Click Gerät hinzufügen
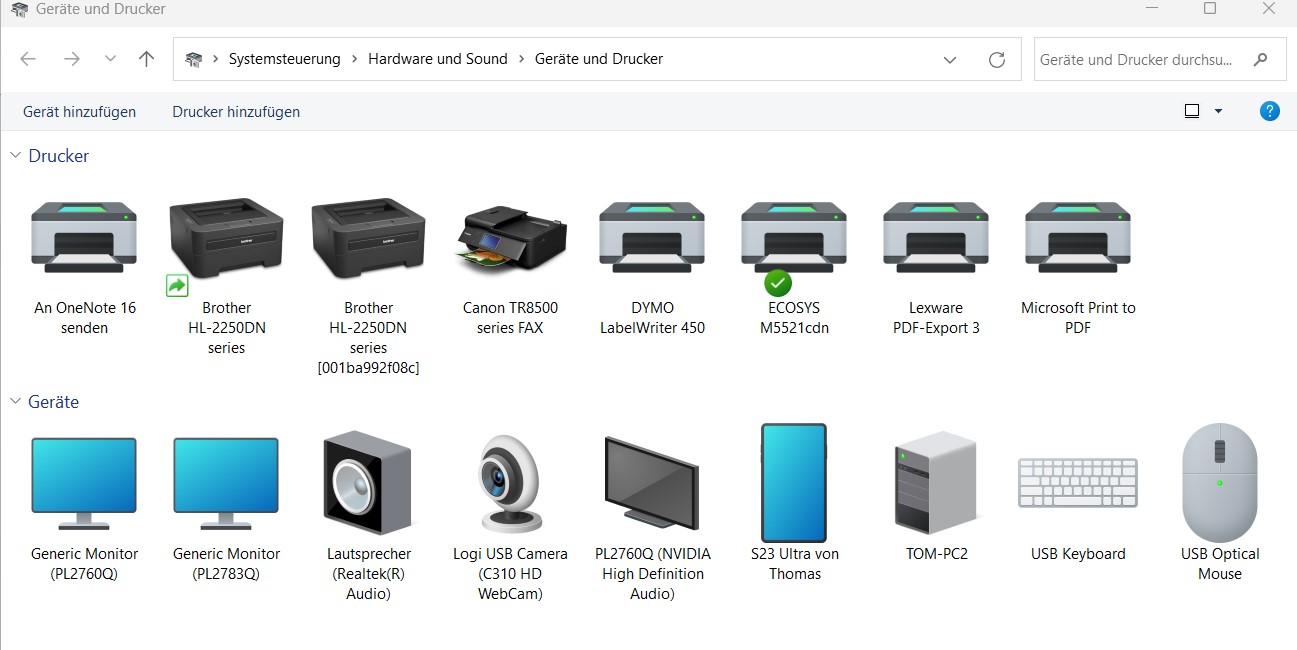This screenshot has width=1297, height=650. (79, 112)
